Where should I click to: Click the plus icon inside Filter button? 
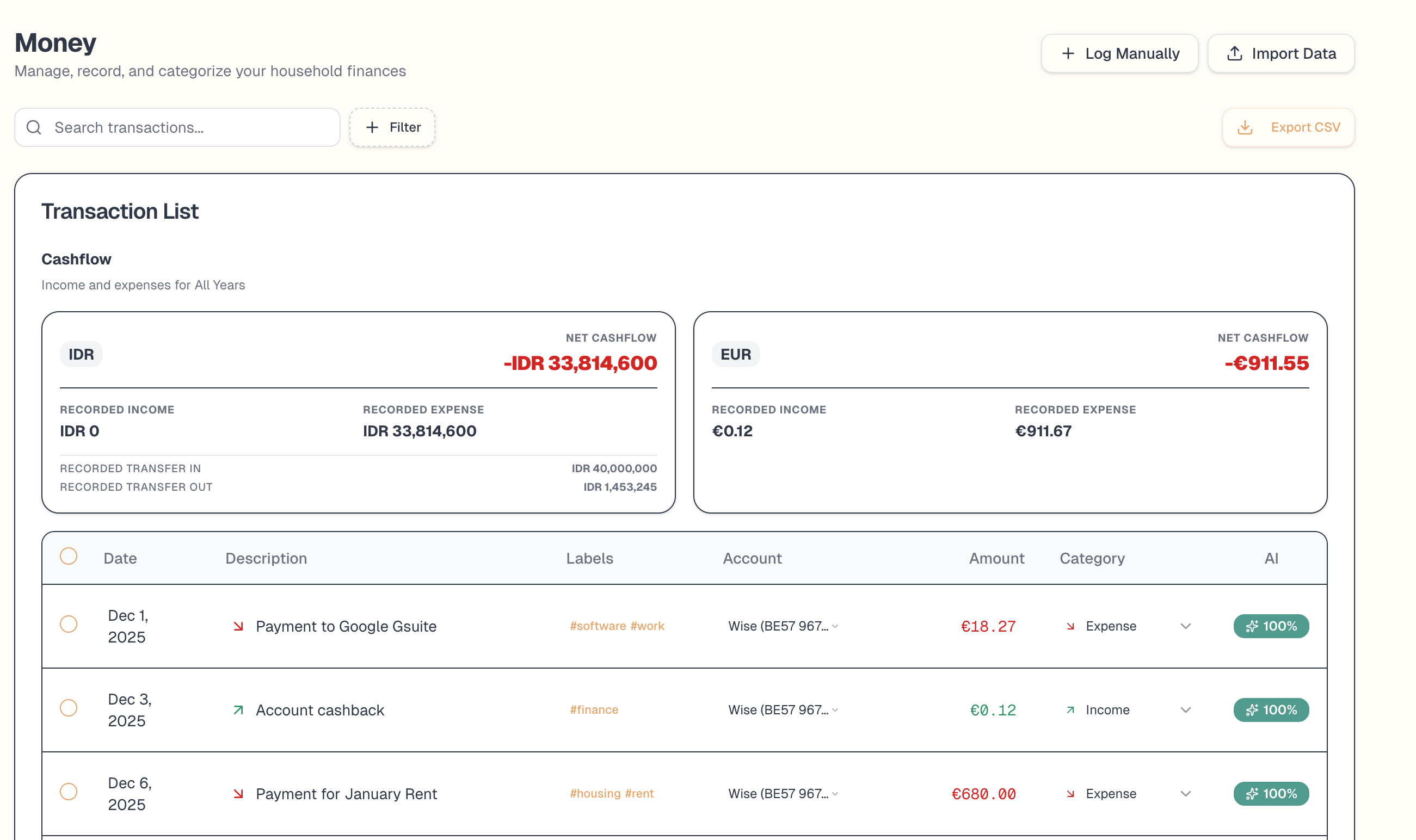pos(372,127)
